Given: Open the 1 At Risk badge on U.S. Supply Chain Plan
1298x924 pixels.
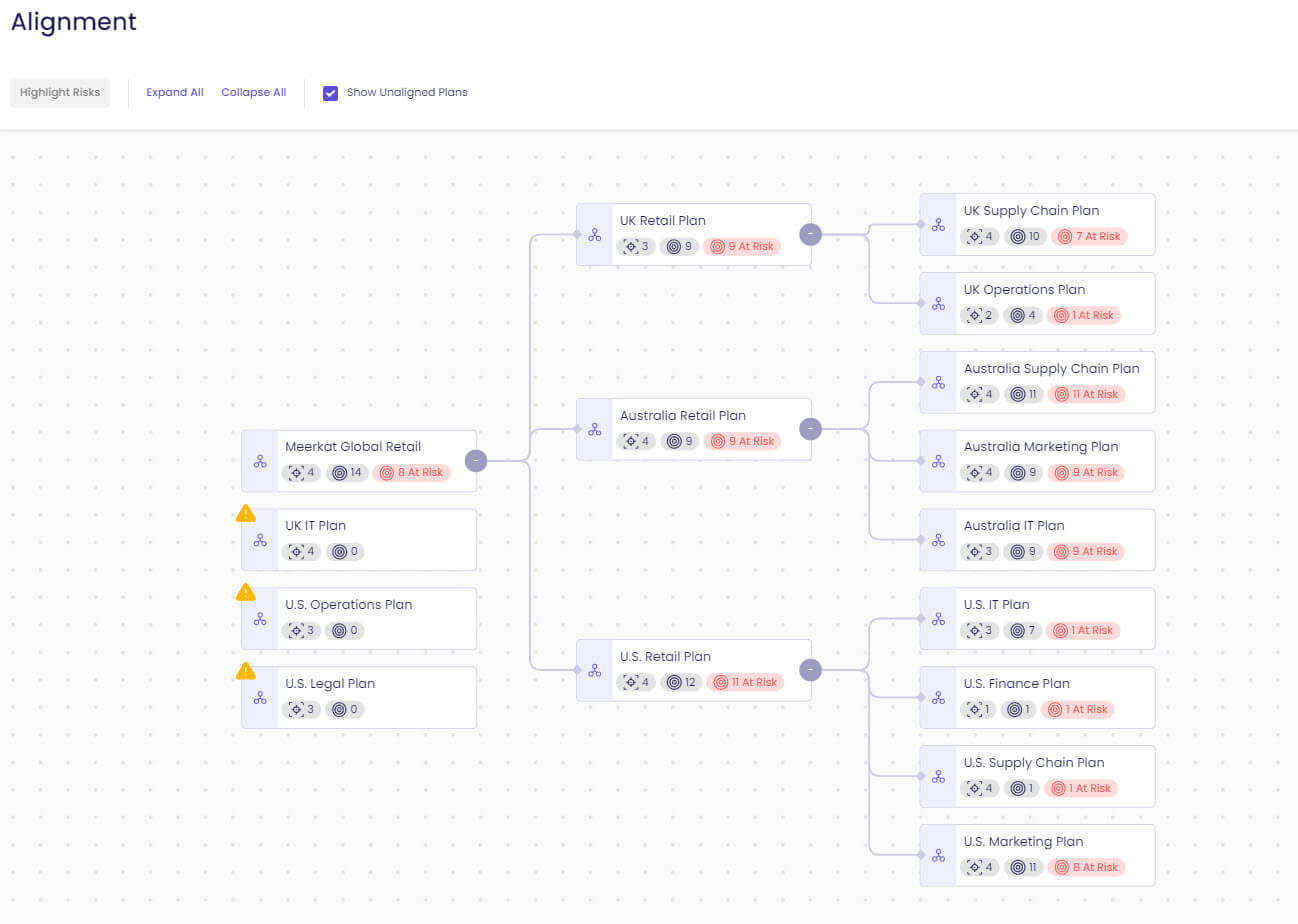Looking at the screenshot, I should tap(1081, 788).
